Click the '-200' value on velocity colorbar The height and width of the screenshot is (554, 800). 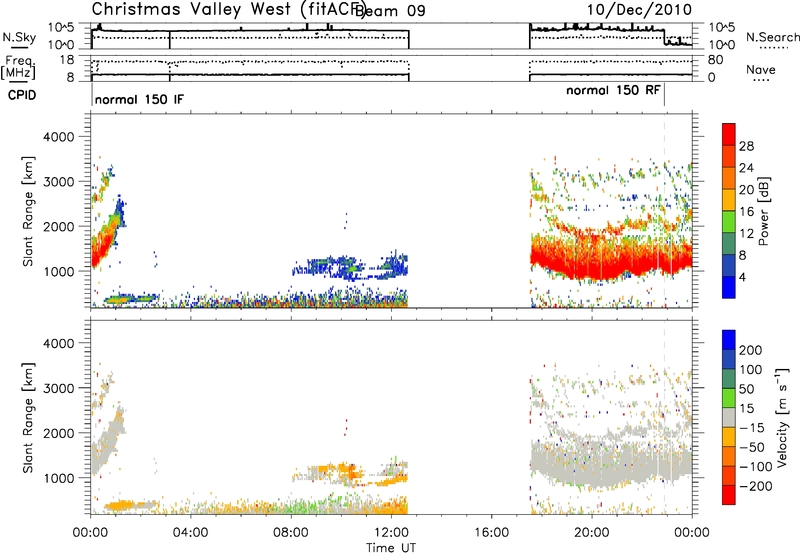pos(756,486)
